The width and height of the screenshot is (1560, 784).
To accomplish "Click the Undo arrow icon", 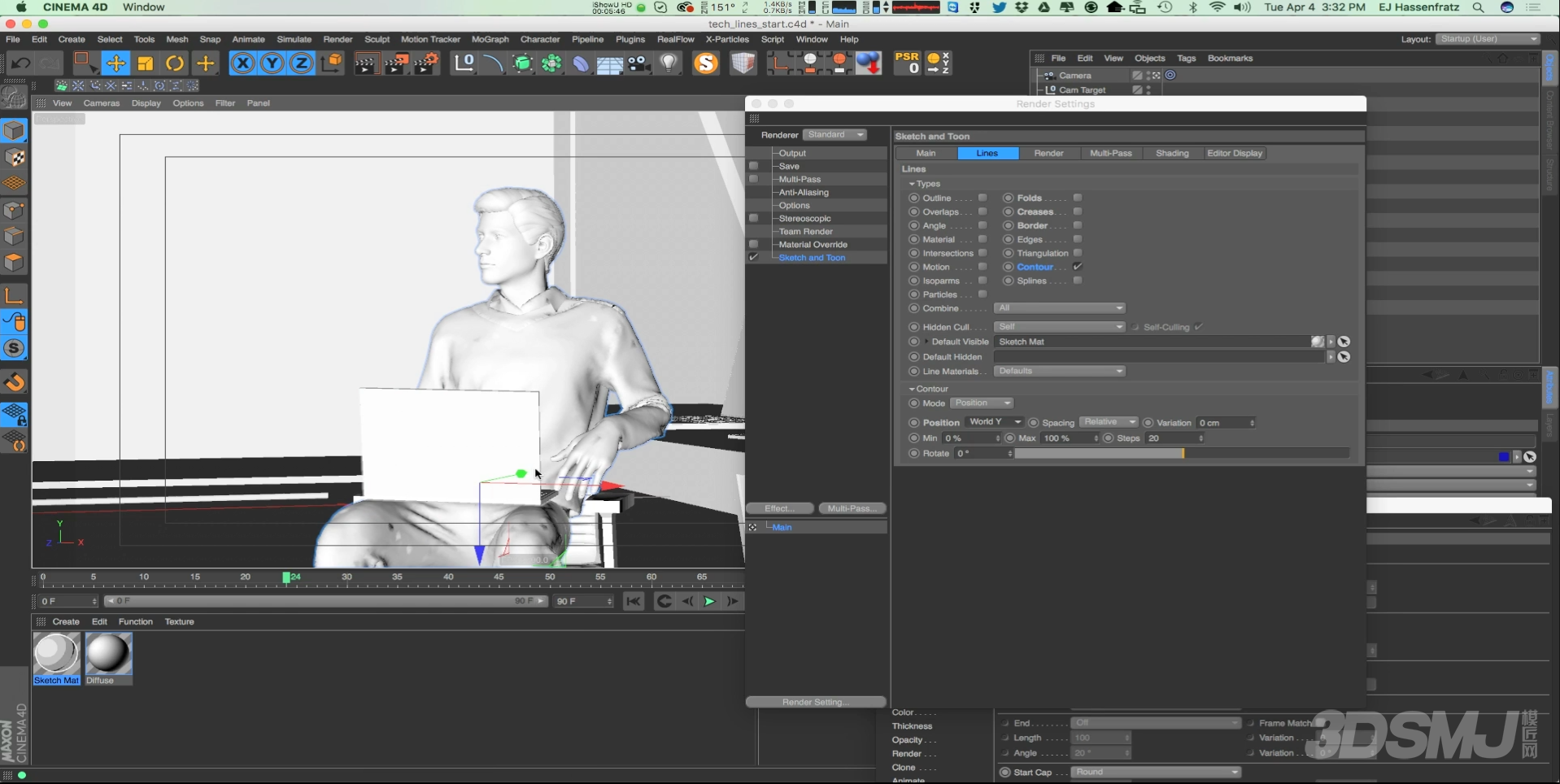I will click(x=22, y=63).
